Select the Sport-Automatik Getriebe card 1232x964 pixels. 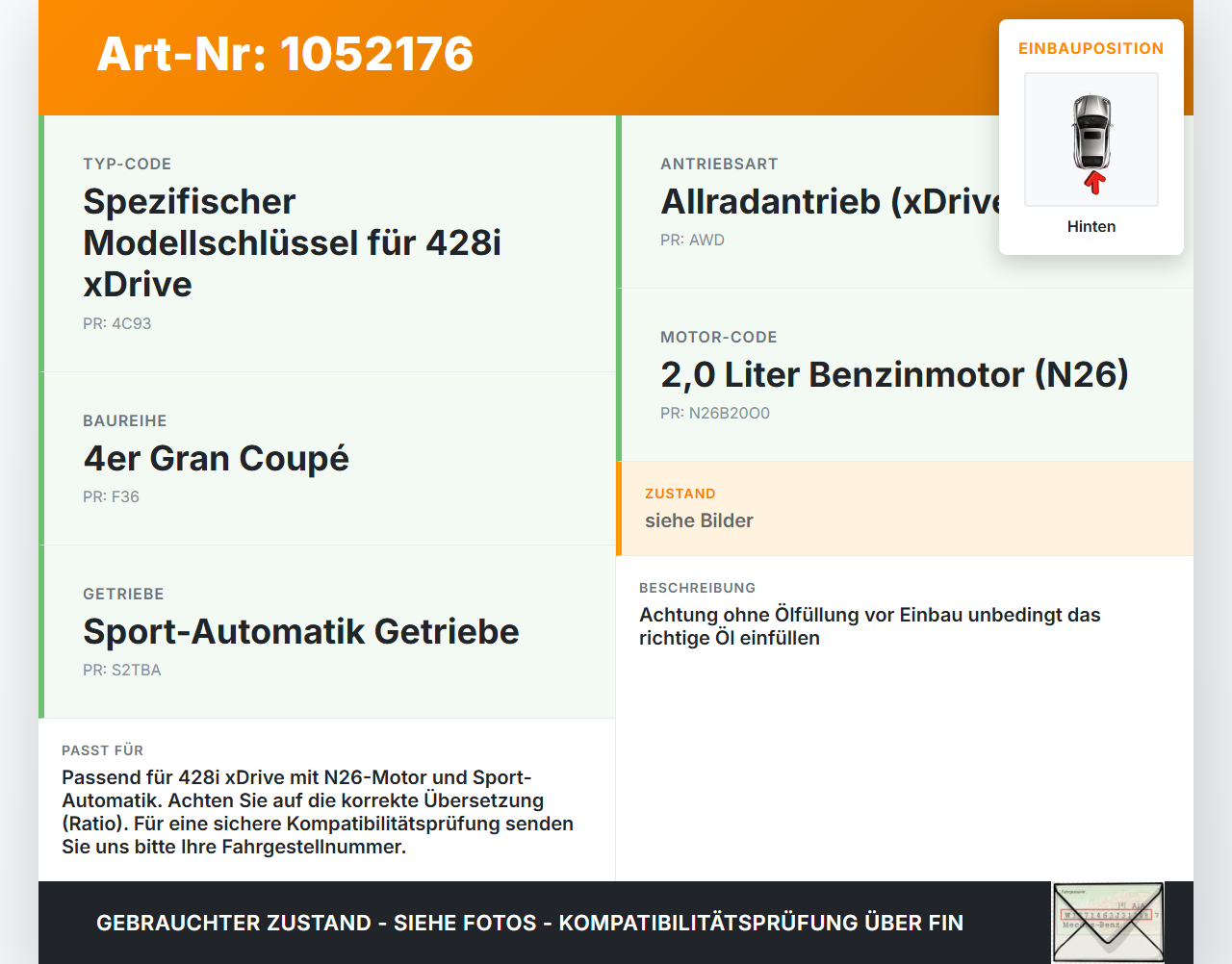(x=327, y=632)
